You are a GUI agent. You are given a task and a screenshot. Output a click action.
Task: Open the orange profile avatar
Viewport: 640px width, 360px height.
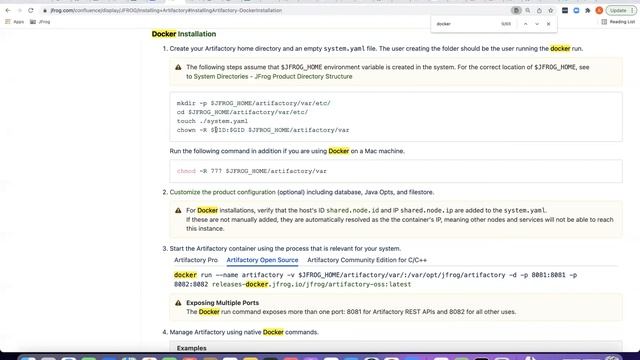tap(599, 11)
